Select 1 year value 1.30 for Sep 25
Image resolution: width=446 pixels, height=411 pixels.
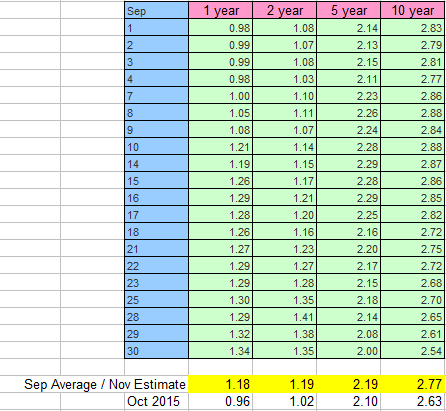pos(221,299)
